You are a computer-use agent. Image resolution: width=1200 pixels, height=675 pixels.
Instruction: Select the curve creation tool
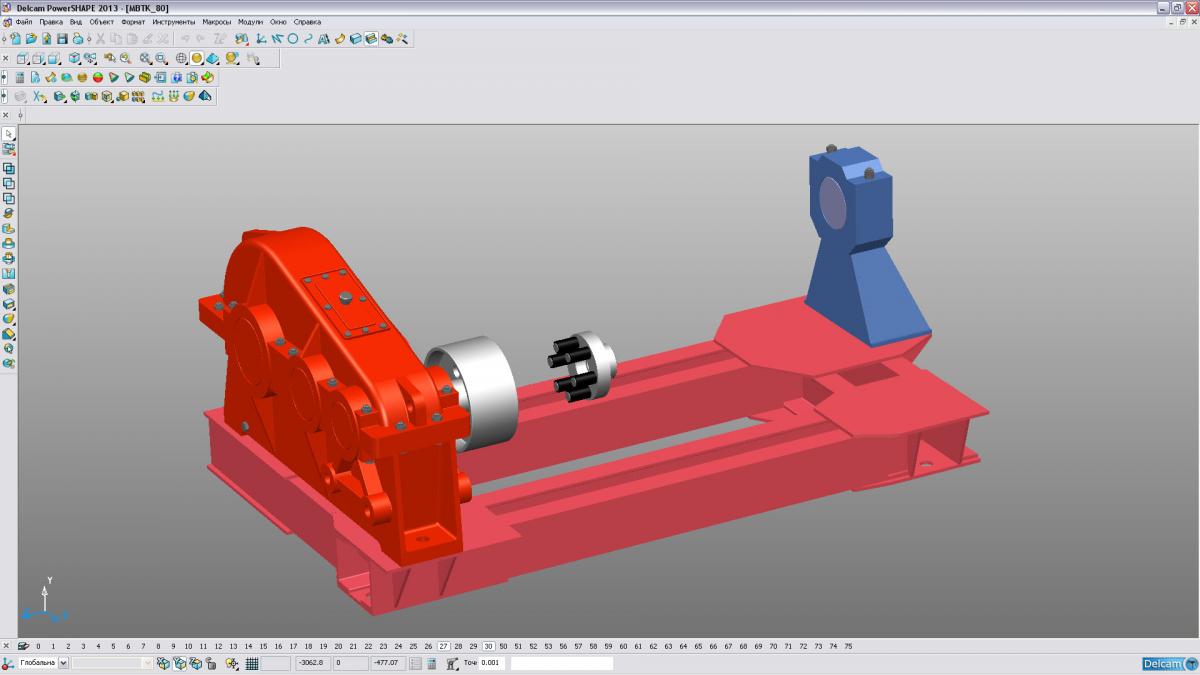308,39
